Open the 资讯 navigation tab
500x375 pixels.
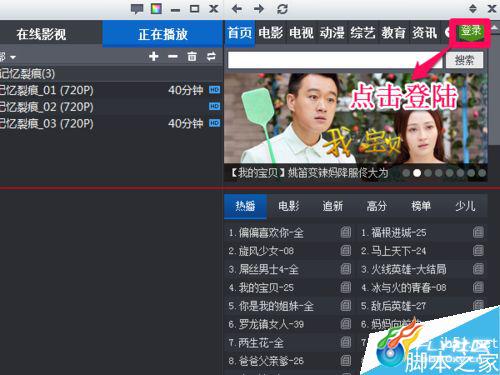[424, 33]
